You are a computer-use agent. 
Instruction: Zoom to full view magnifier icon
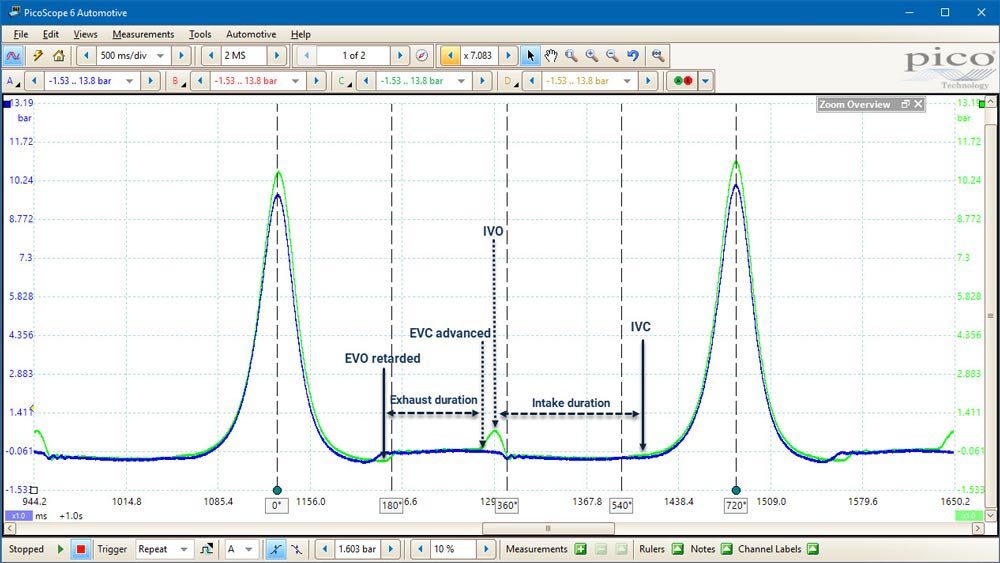(x=658, y=56)
